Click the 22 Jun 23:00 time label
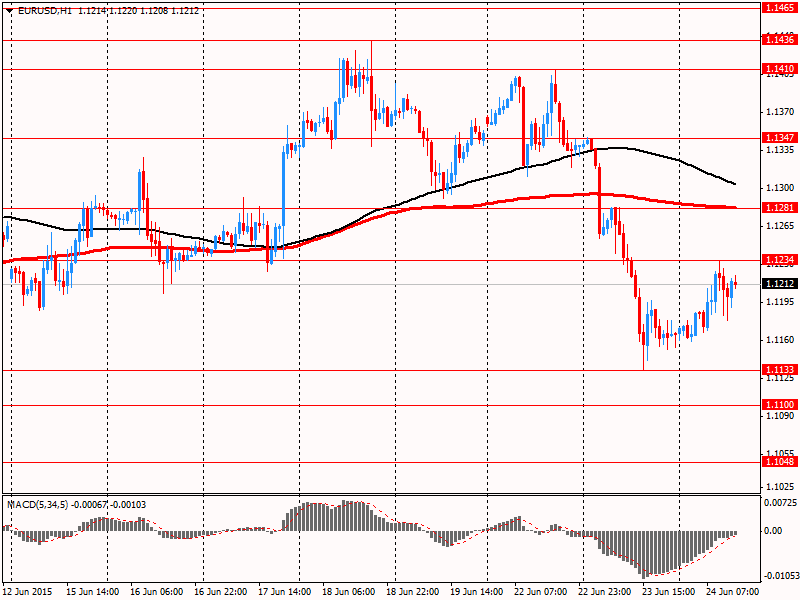The height and width of the screenshot is (600, 800). point(604,592)
